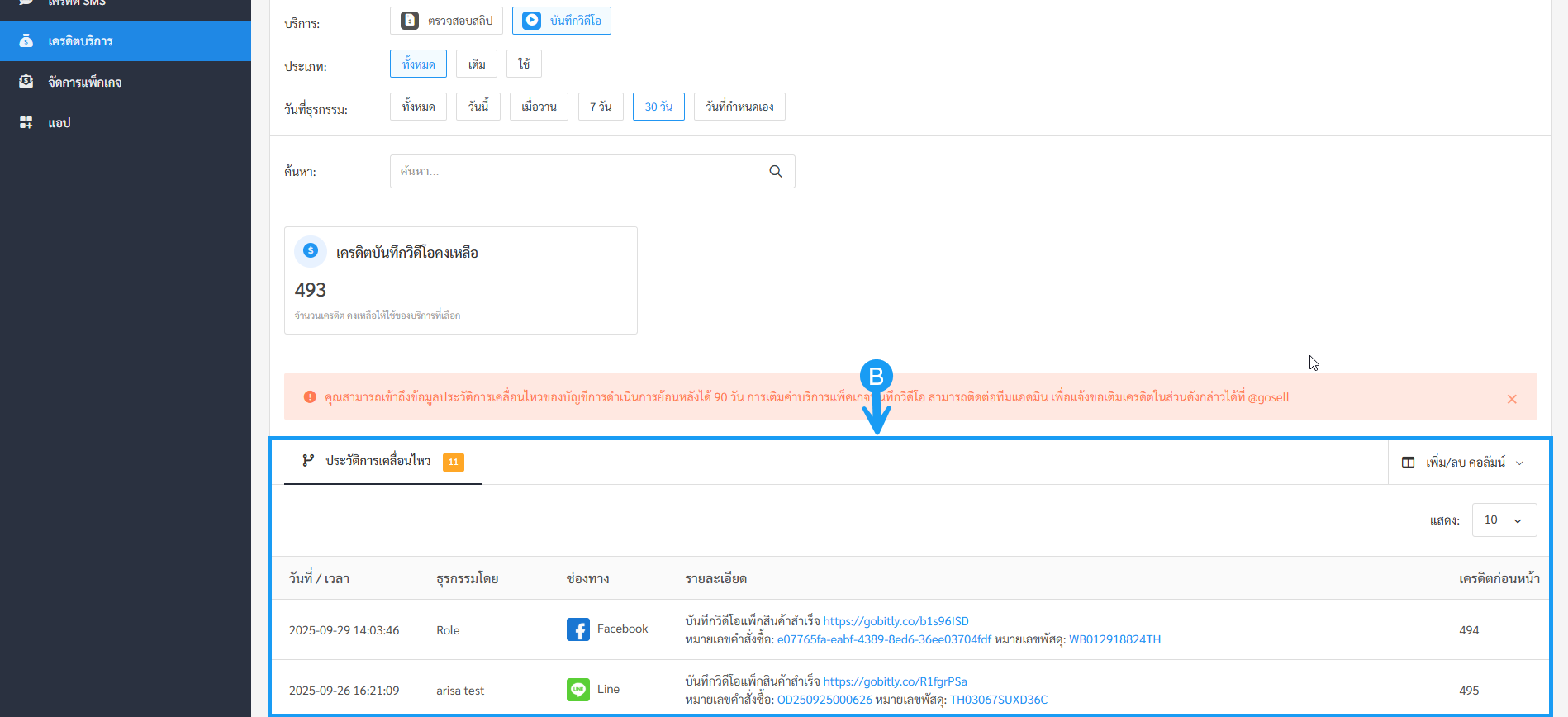This screenshot has width=1568, height=717.
Task: Open tracking number TH03067SUXD36C link
Action: coord(998,700)
